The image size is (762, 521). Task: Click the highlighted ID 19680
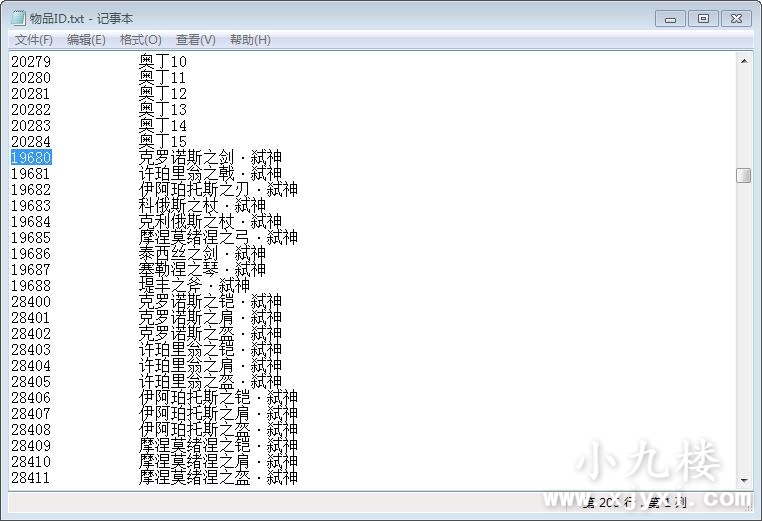pos(31,157)
